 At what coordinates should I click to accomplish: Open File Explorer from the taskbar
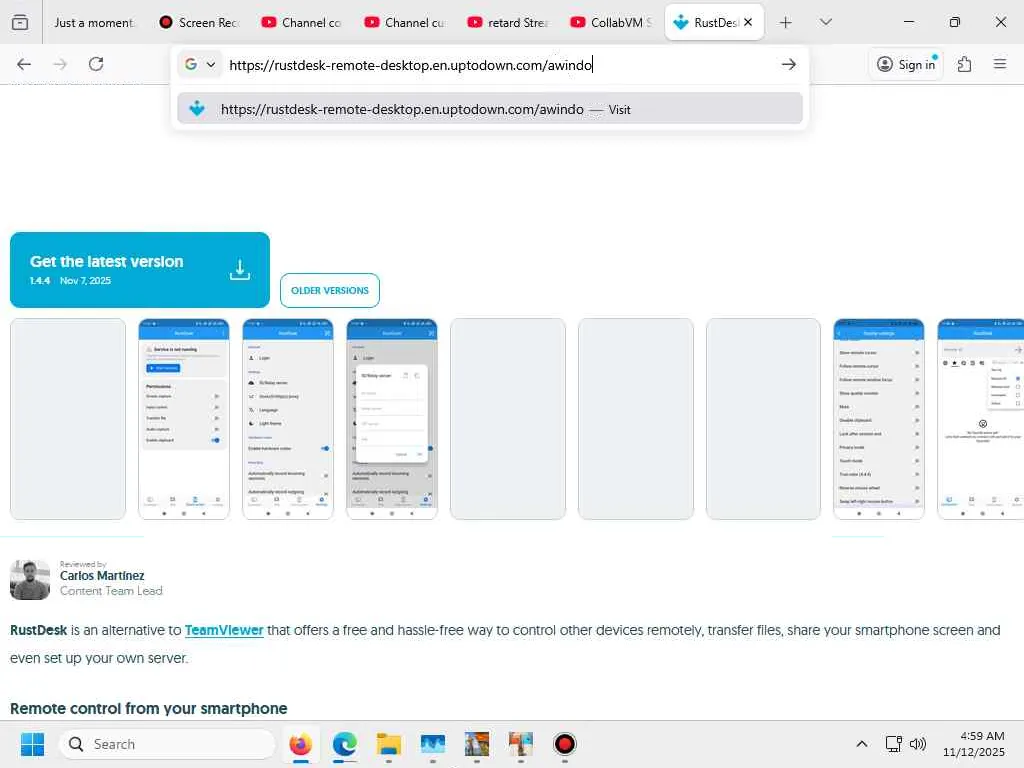(389, 744)
